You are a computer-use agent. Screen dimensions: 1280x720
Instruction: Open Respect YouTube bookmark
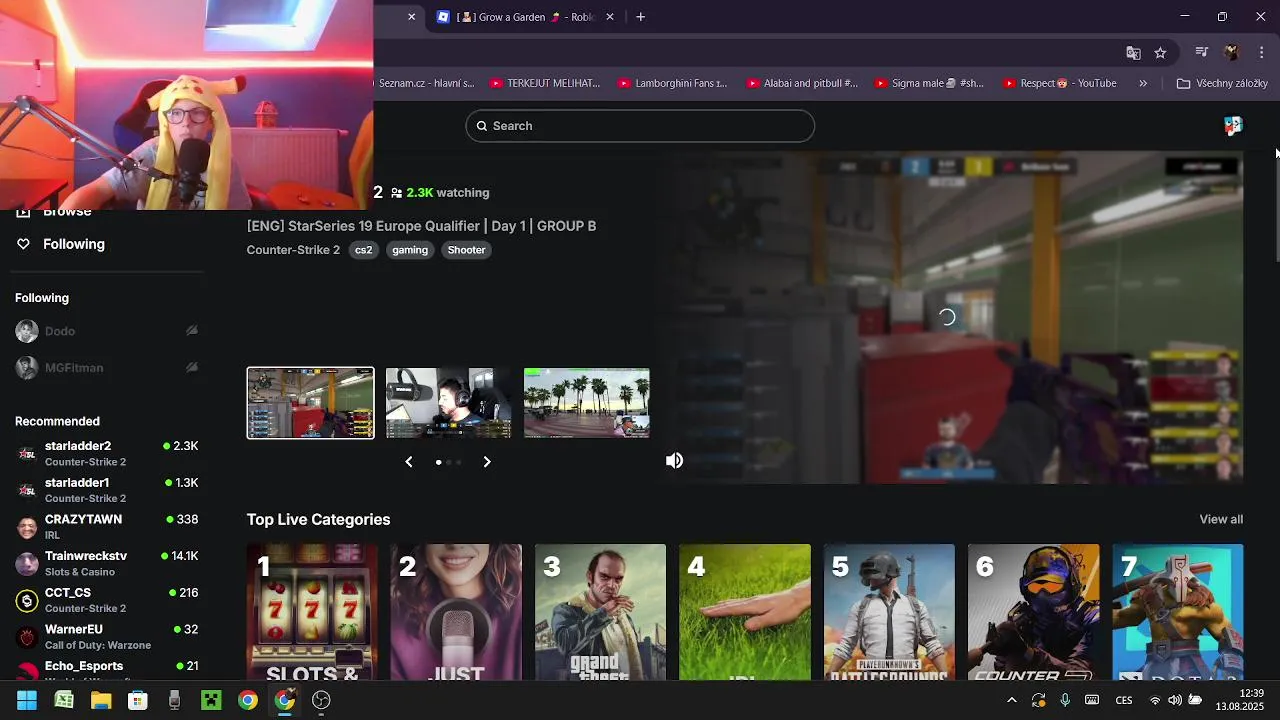tap(1060, 83)
